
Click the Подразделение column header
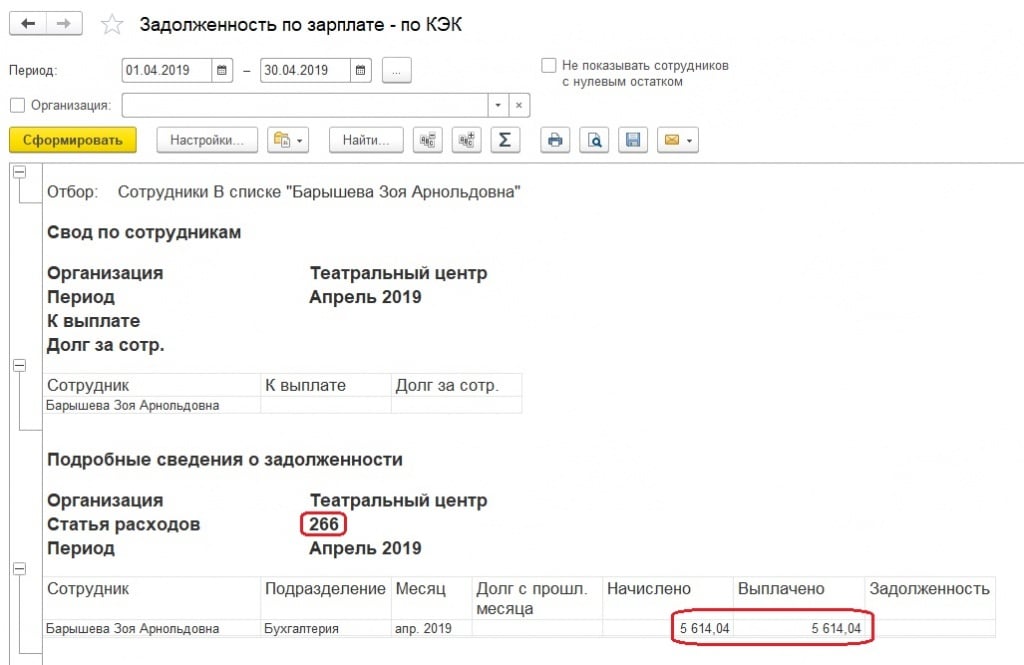coord(326,598)
